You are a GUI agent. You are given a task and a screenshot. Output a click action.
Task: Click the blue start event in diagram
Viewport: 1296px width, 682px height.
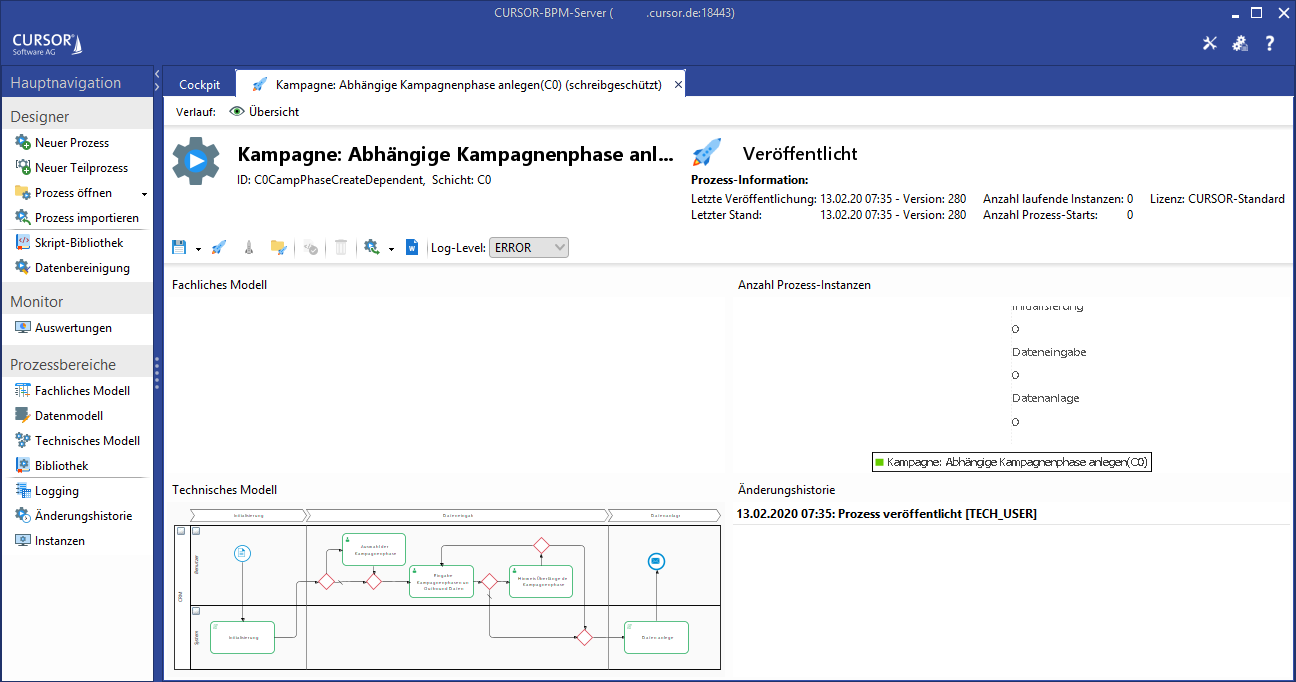(241, 553)
